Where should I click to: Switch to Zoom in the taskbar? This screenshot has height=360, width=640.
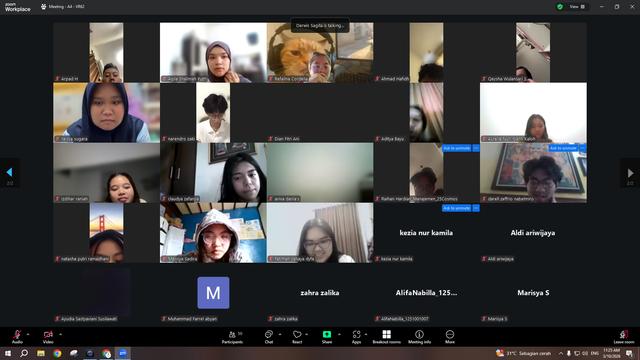coord(123,353)
